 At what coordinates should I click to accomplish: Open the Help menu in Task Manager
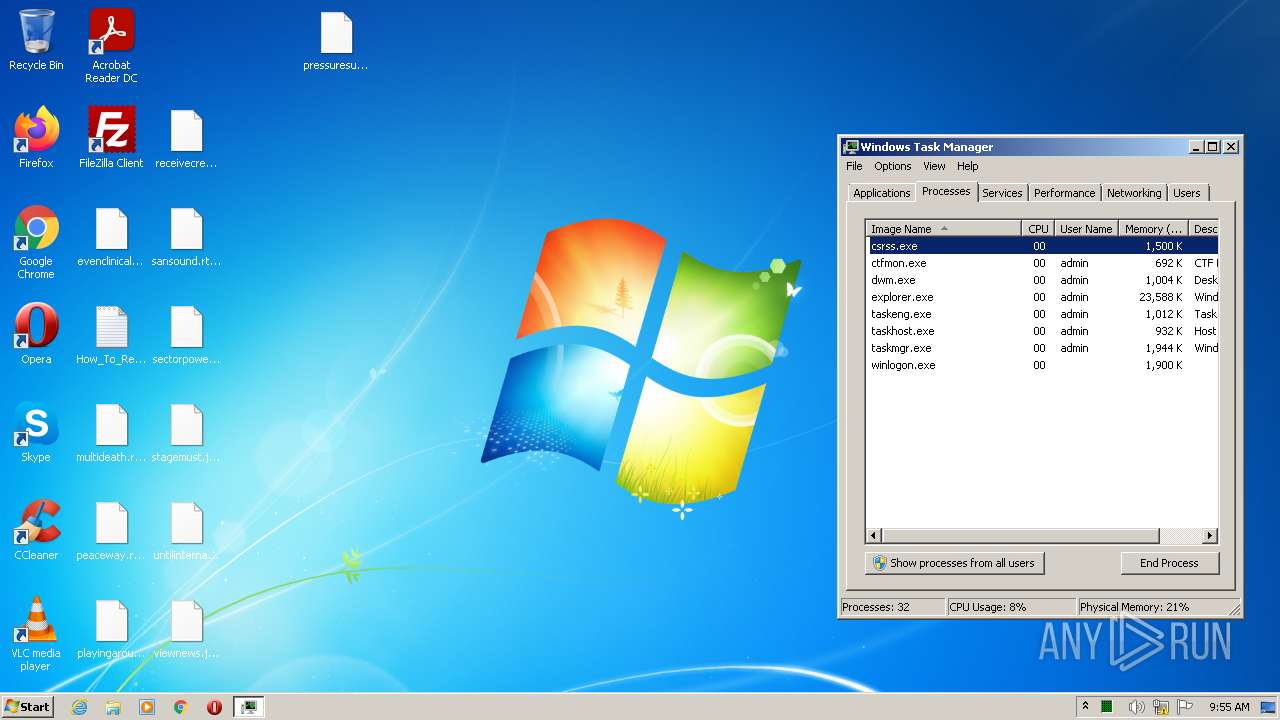point(967,166)
